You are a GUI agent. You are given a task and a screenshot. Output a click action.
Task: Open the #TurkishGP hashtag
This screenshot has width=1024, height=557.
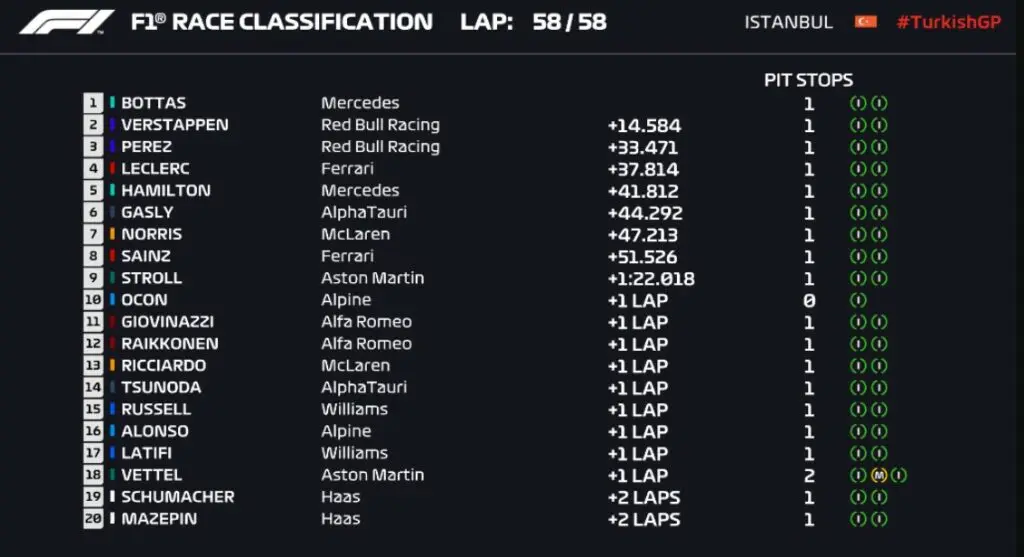coord(948,22)
